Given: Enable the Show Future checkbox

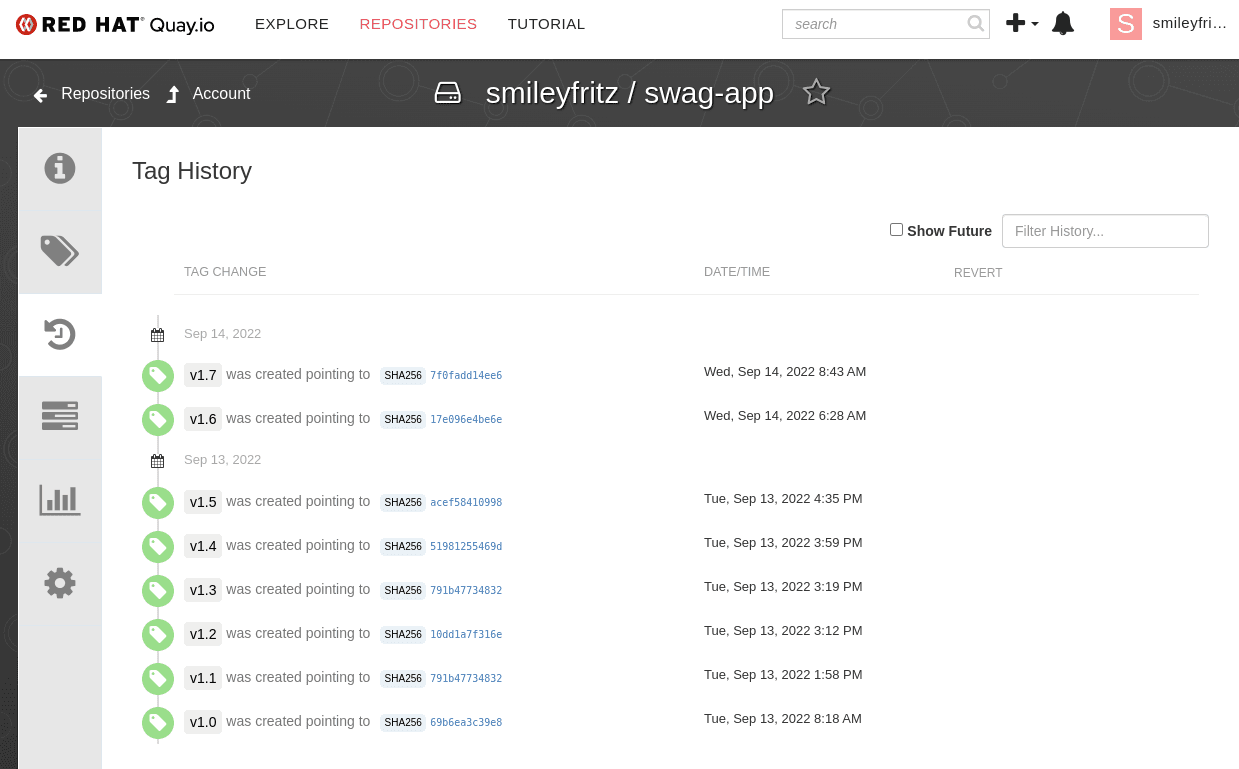Looking at the screenshot, I should [896, 229].
